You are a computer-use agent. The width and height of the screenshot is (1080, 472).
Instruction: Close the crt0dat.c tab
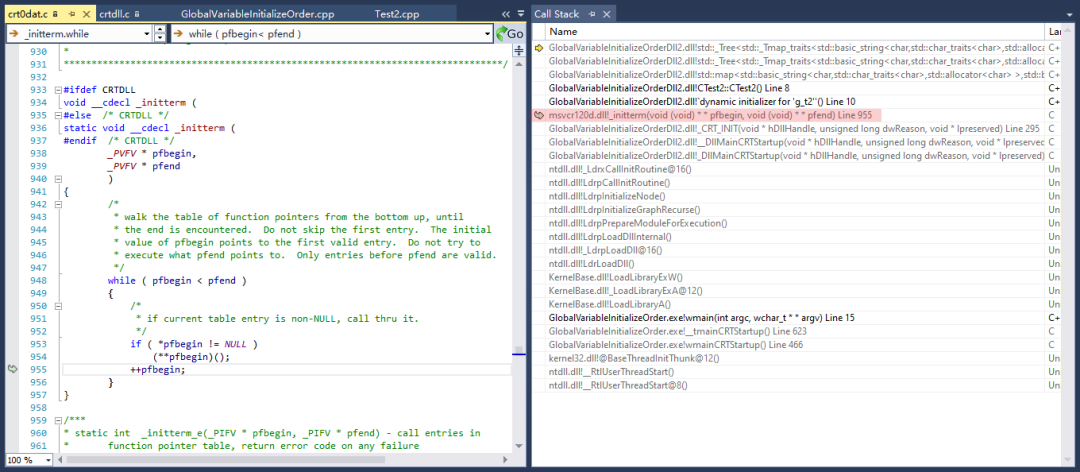click(85, 14)
